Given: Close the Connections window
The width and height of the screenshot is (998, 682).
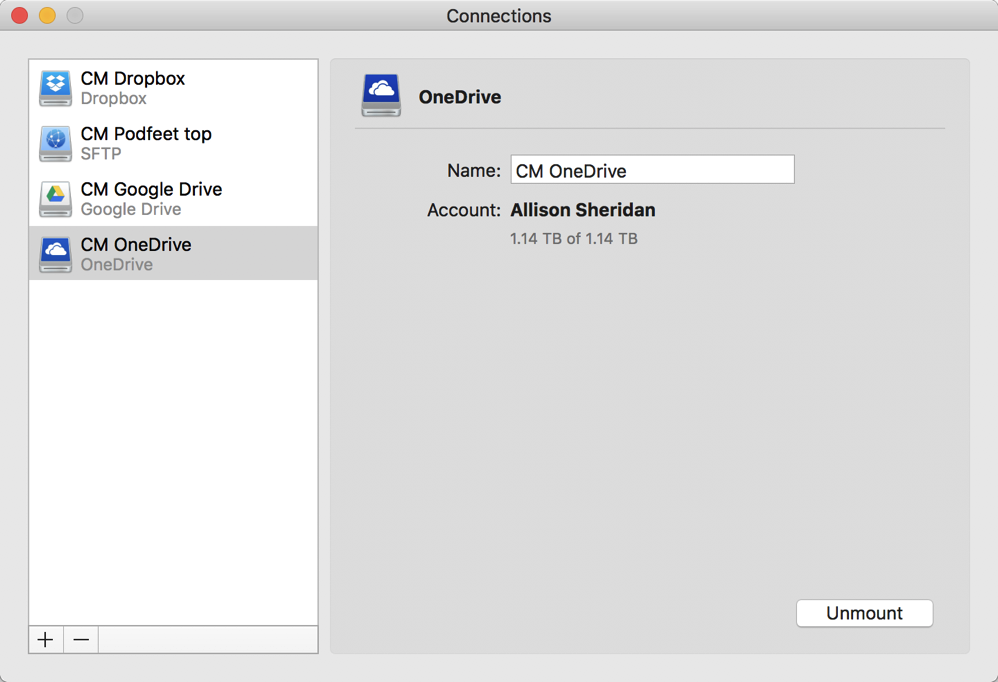Looking at the screenshot, I should [x=20, y=15].
